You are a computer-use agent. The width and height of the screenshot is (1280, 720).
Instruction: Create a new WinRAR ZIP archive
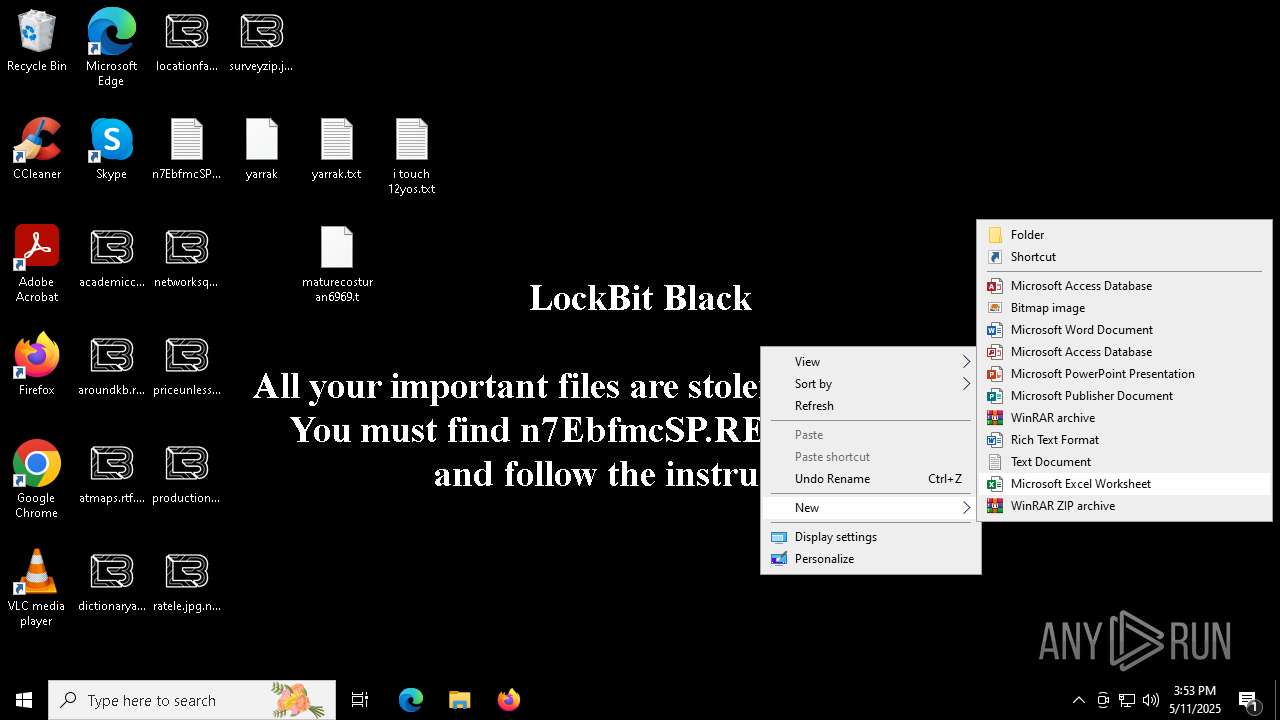(1125, 506)
